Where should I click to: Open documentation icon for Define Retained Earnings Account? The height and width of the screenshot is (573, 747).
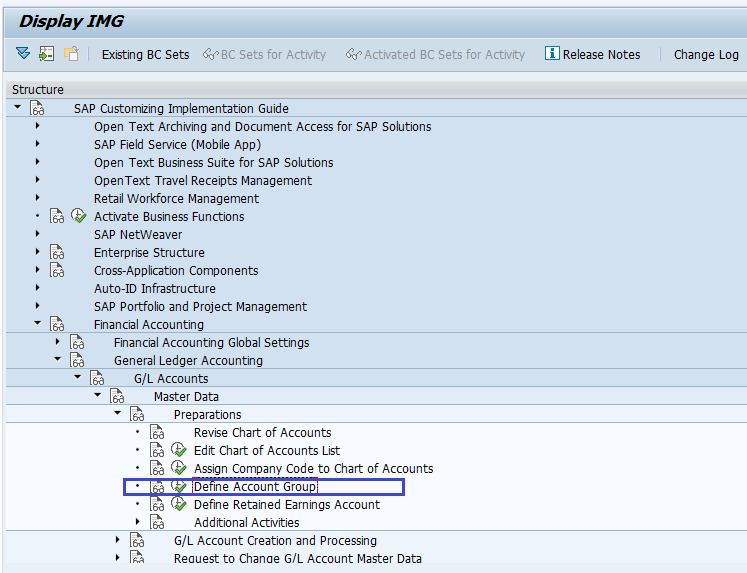157,504
